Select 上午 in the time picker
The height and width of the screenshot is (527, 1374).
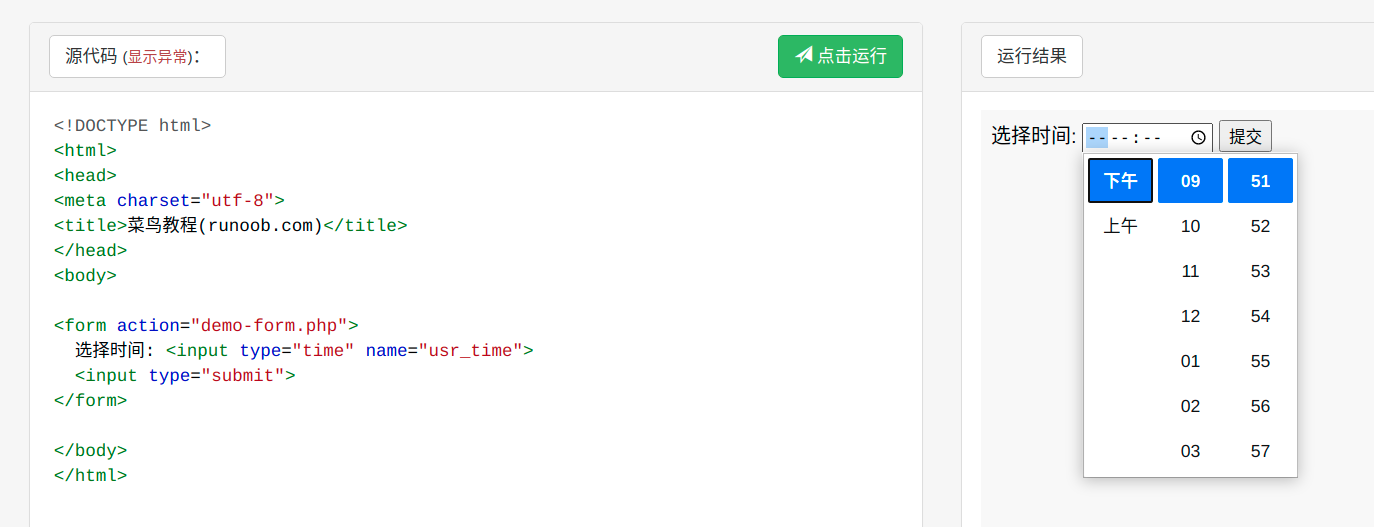click(x=1120, y=226)
